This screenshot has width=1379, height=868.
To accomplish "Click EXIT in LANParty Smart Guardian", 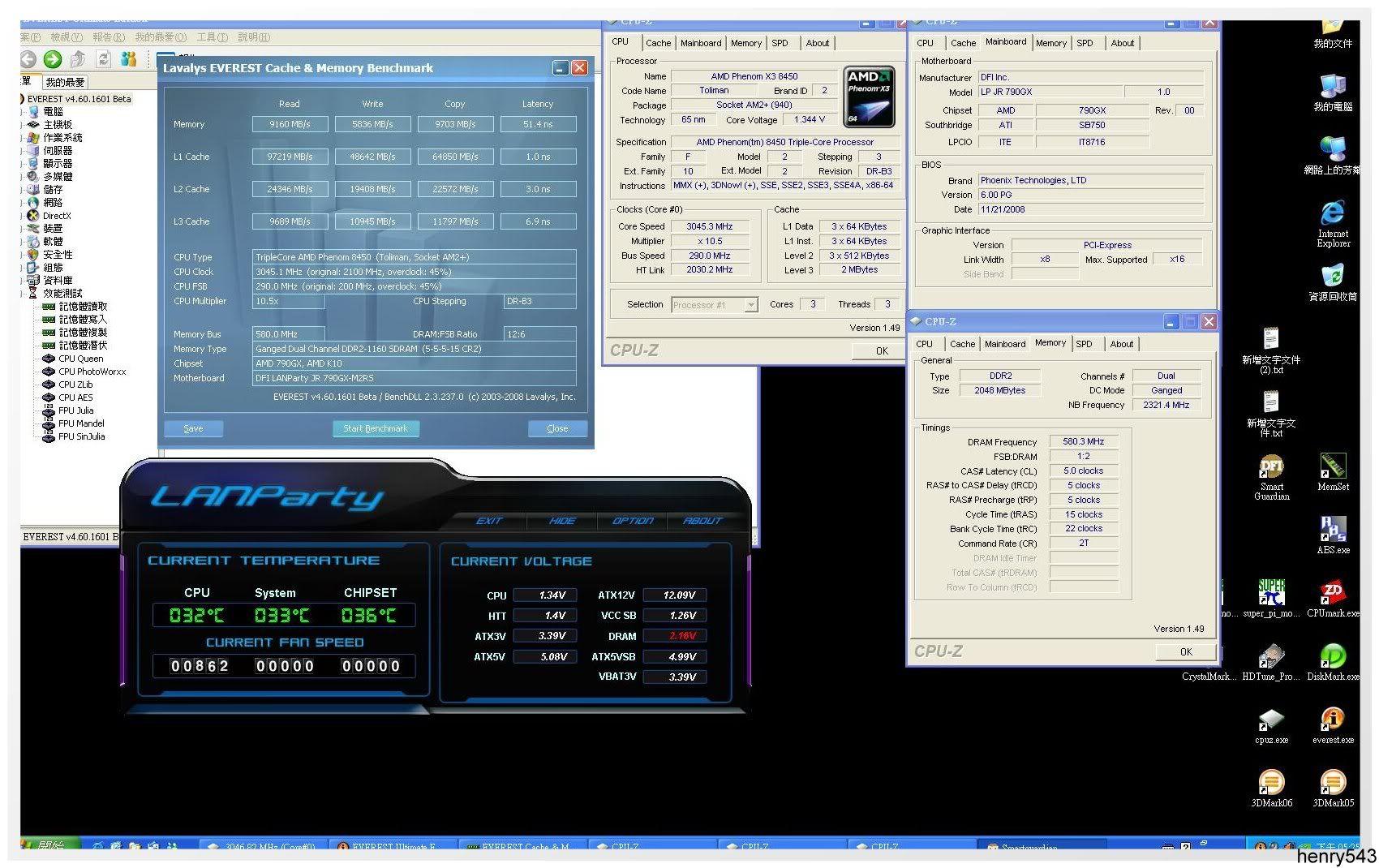I will [489, 521].
